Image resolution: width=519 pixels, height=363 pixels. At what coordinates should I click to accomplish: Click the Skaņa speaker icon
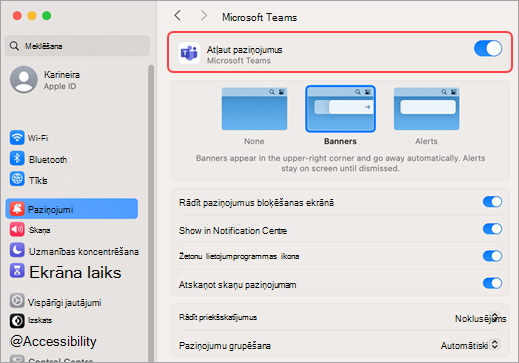(17, 229)
